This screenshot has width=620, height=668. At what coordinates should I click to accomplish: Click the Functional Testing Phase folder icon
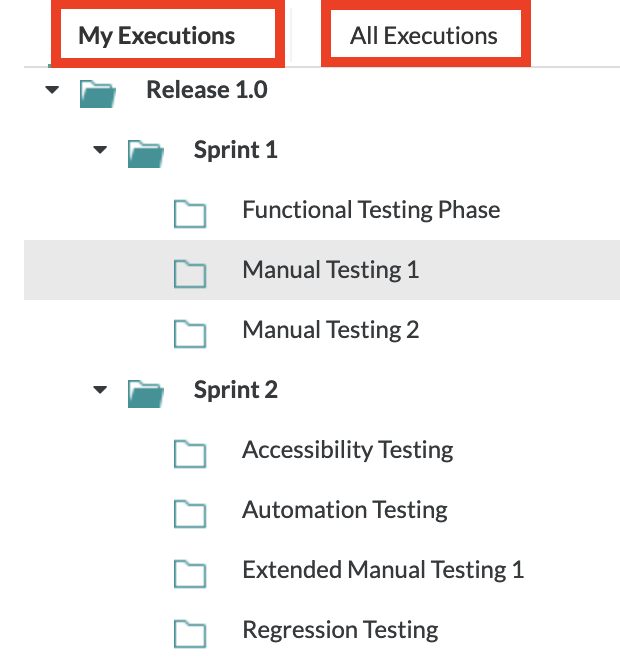[x=190, y=212]
